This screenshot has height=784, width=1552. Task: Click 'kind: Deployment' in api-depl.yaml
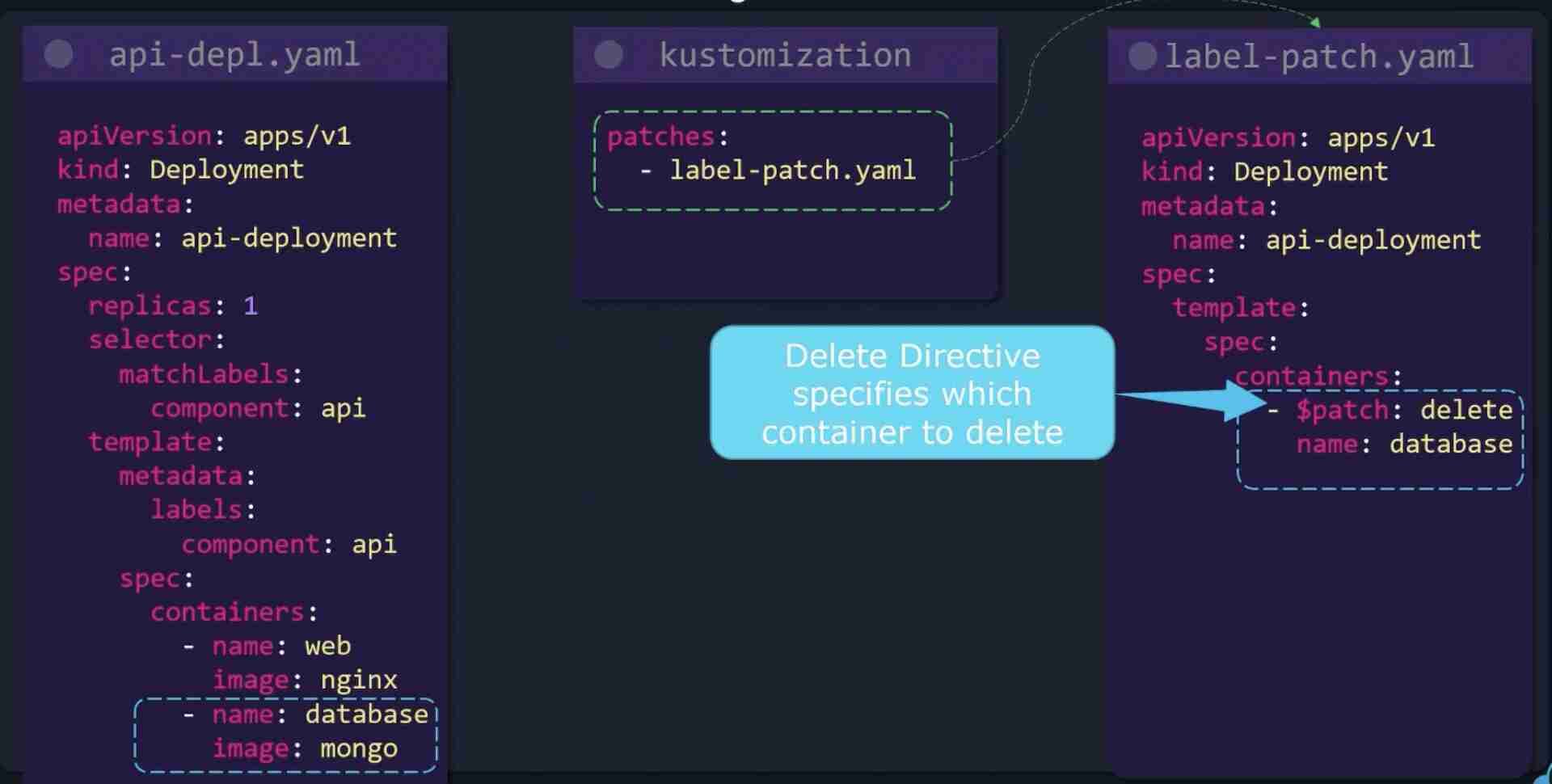[x=180, y=170]
